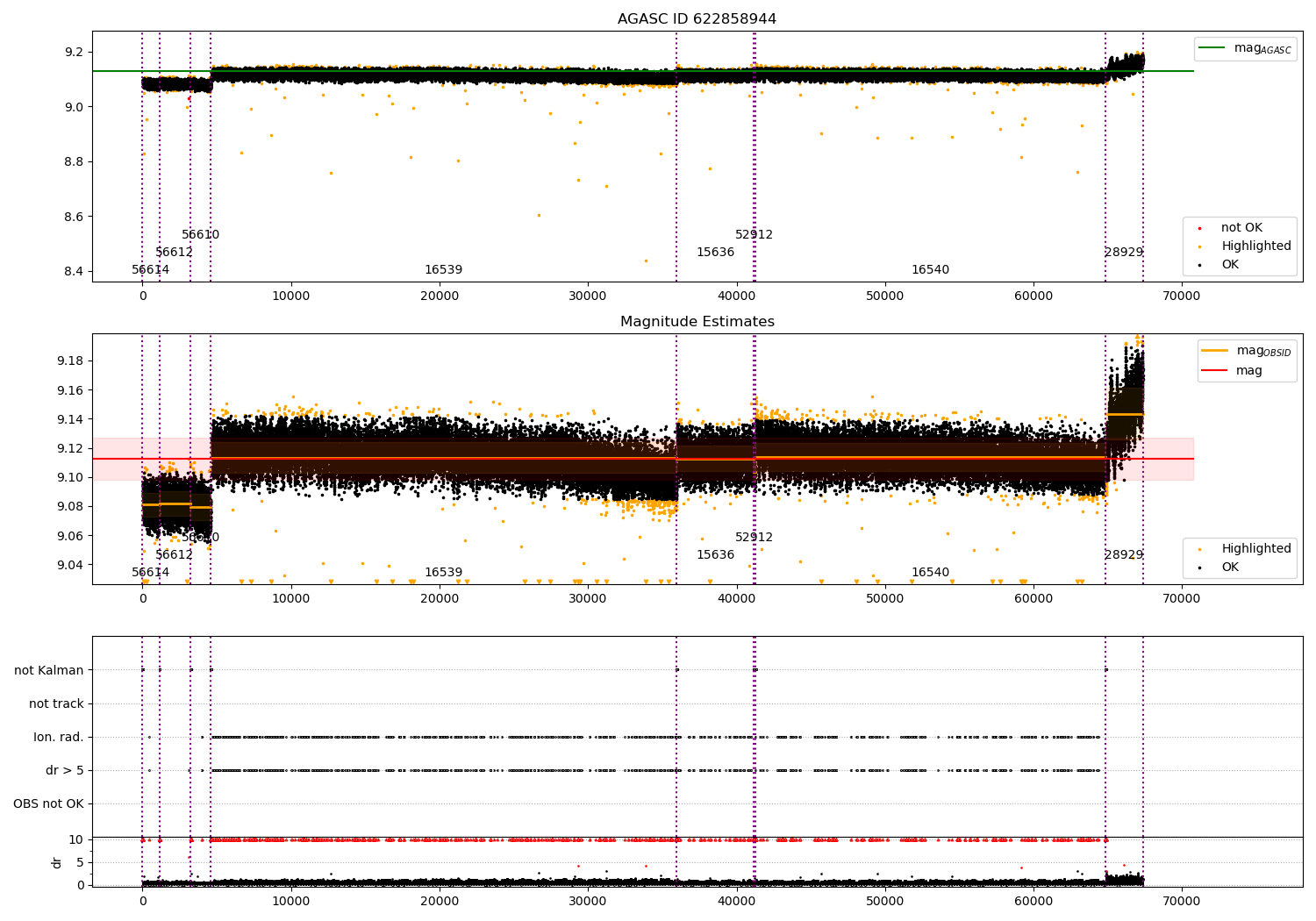
Task: Click the rotated "dr" y-axis label
Action: [x=57, y=862]
